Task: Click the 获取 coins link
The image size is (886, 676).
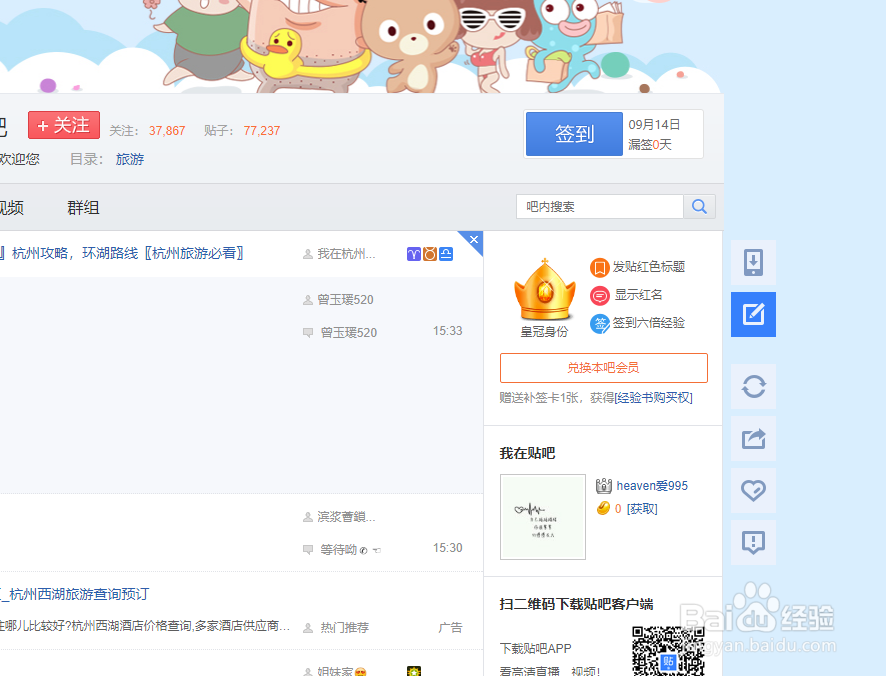Action: tap(642, 509)
